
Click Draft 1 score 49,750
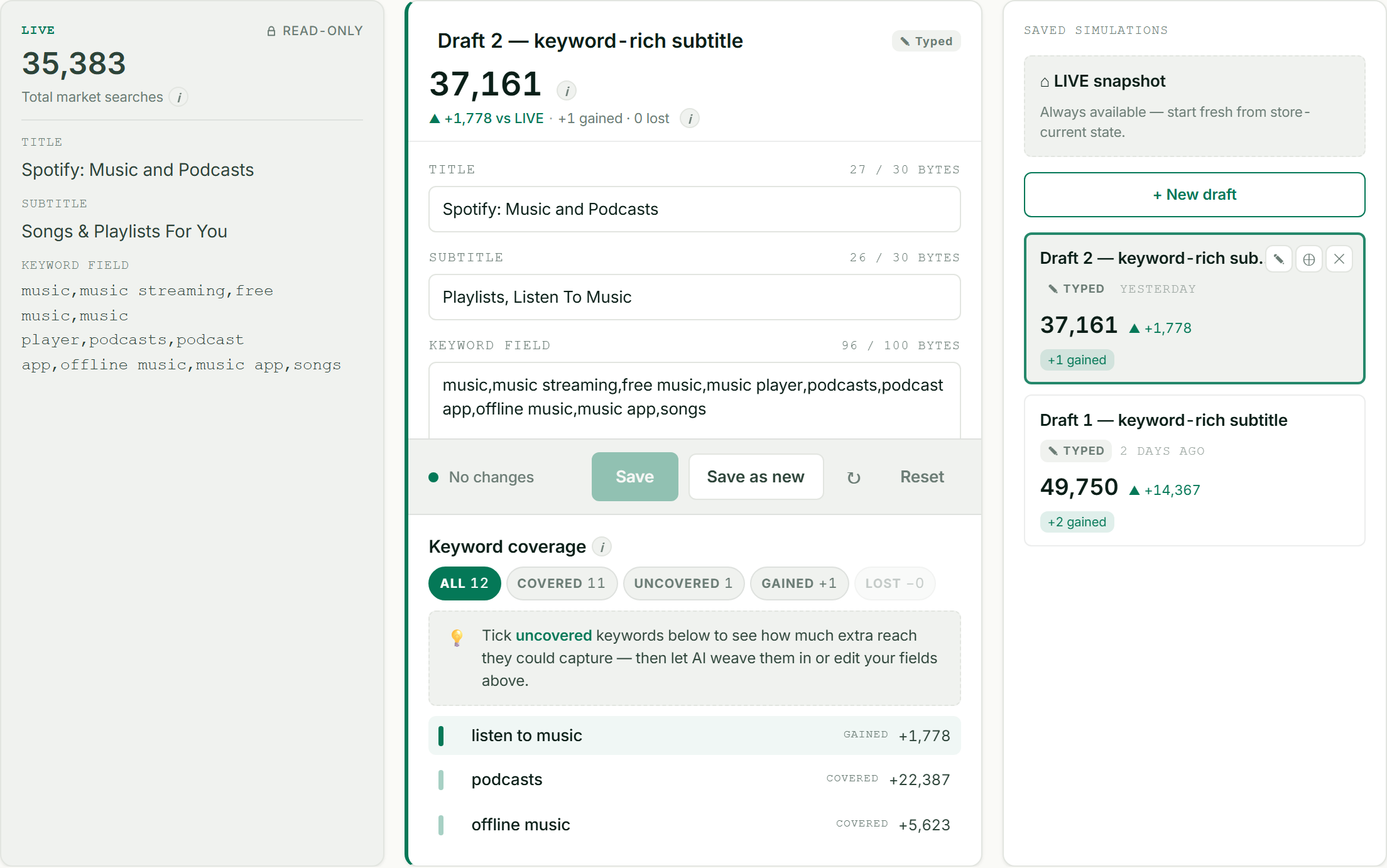tap(1079, 487)
